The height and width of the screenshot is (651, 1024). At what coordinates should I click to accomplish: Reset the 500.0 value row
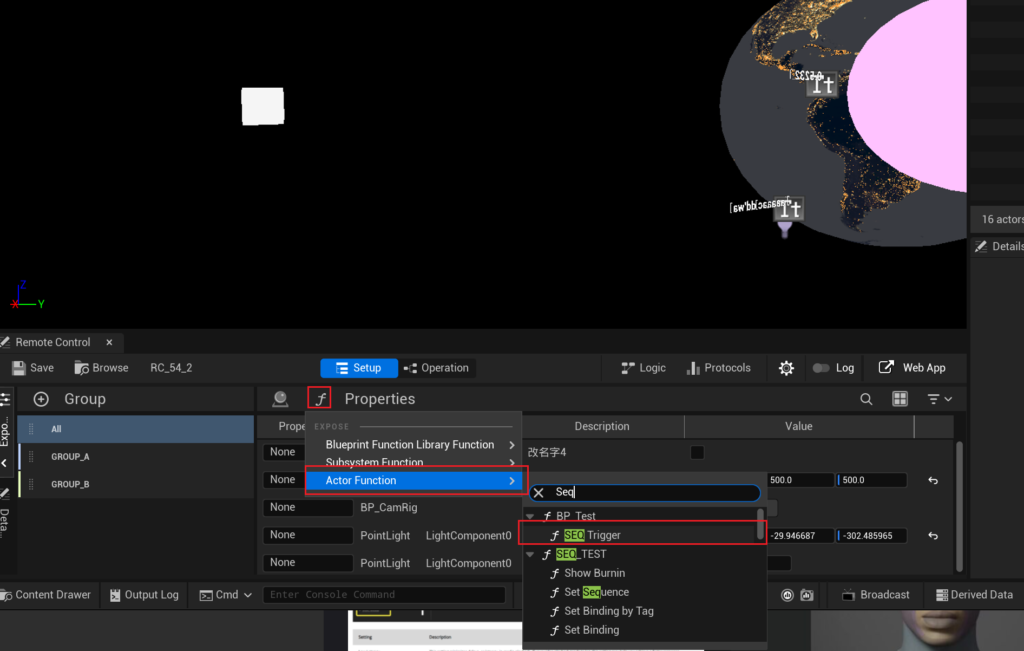933,480
